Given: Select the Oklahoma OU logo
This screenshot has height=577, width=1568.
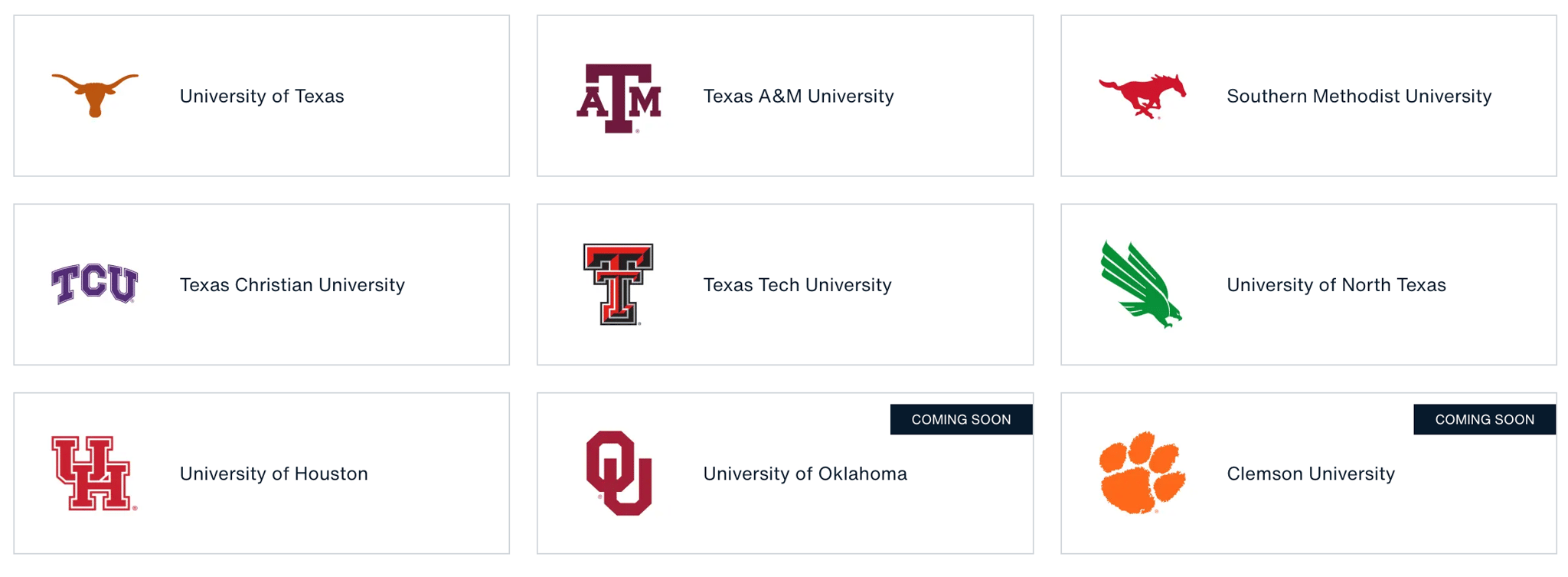Looking at the screenshot, I should pyautogui.click(x=619, y=473).
